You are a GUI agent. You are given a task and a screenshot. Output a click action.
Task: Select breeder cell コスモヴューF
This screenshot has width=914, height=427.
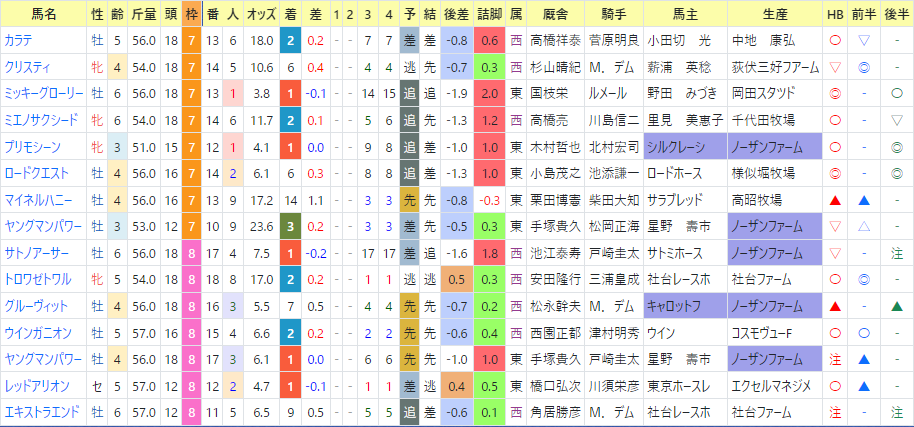(775, 333)
